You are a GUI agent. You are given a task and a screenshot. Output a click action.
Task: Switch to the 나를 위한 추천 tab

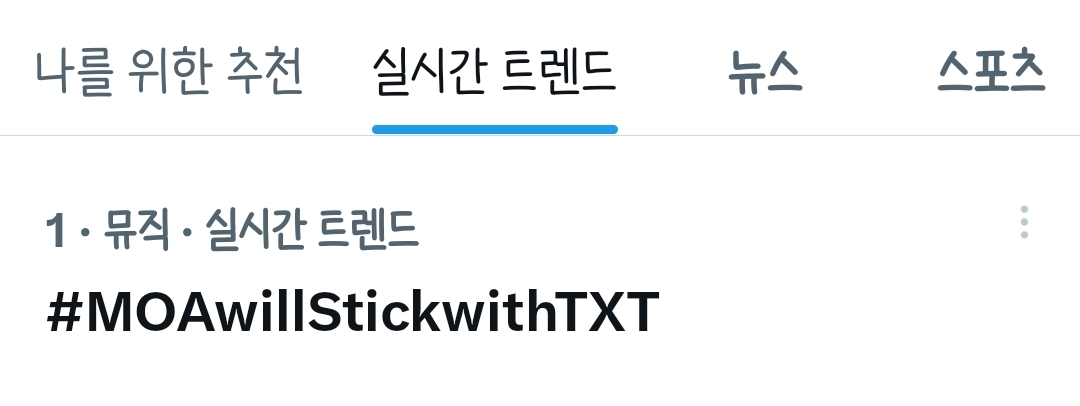169,72
